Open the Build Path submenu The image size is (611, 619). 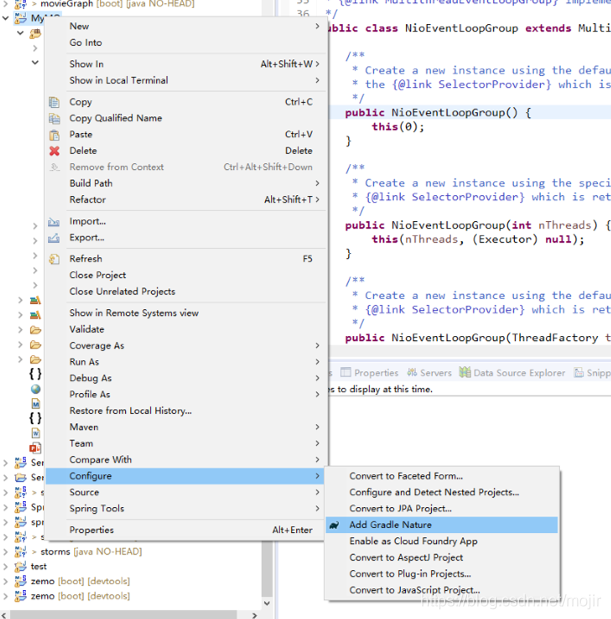coord(186,184)
